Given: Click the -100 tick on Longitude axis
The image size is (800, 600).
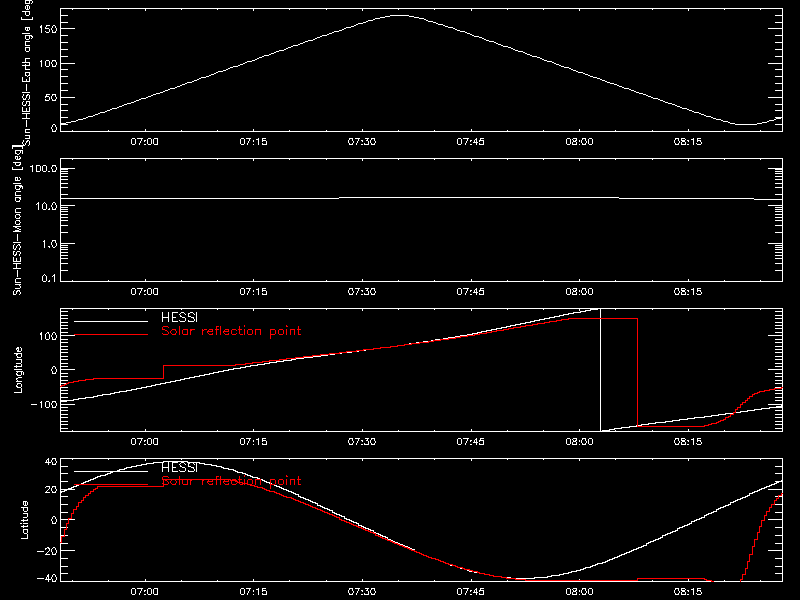Looking at the screenshot, I should pyautogui.click(x=43, y=404).
